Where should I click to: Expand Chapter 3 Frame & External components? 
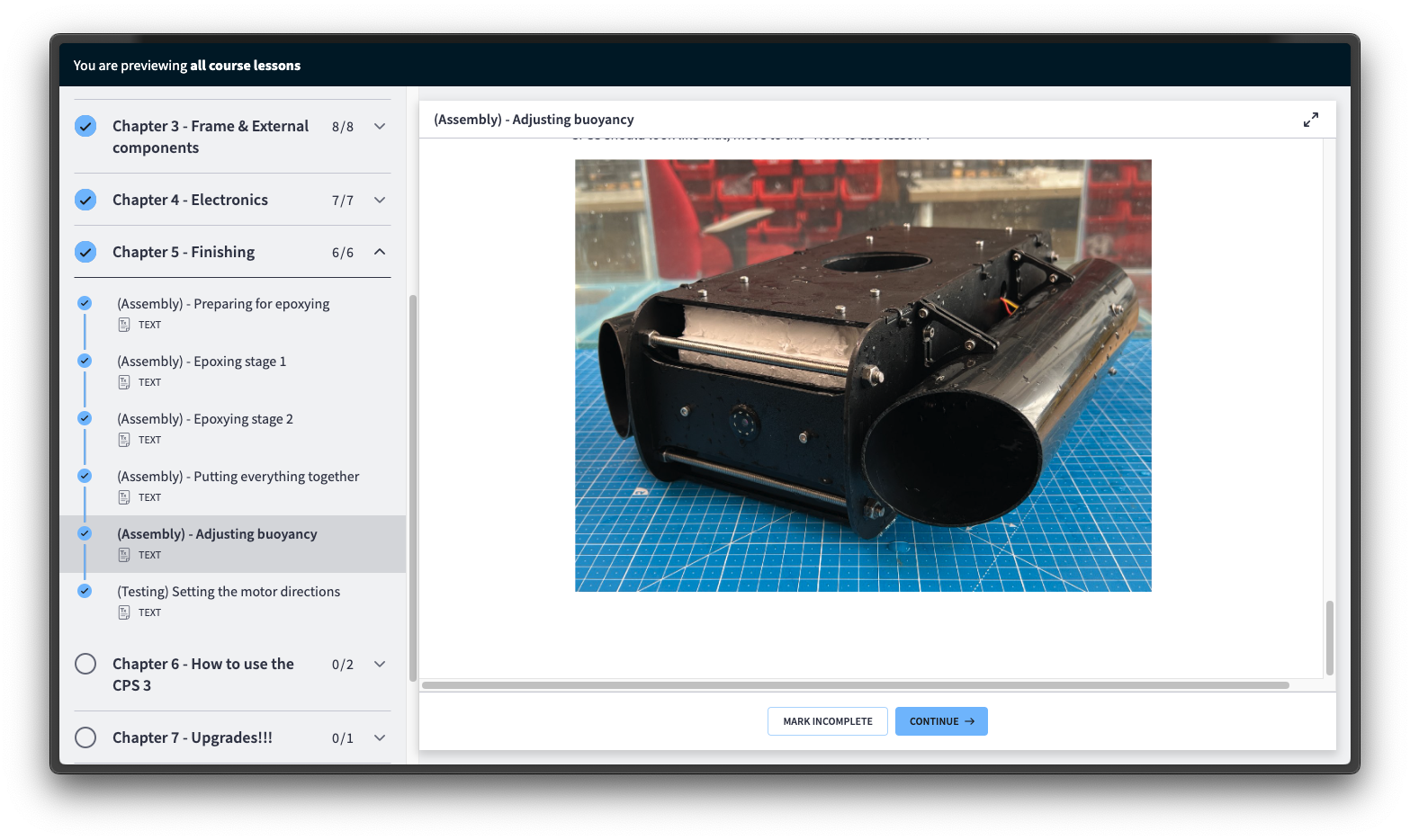380,127
